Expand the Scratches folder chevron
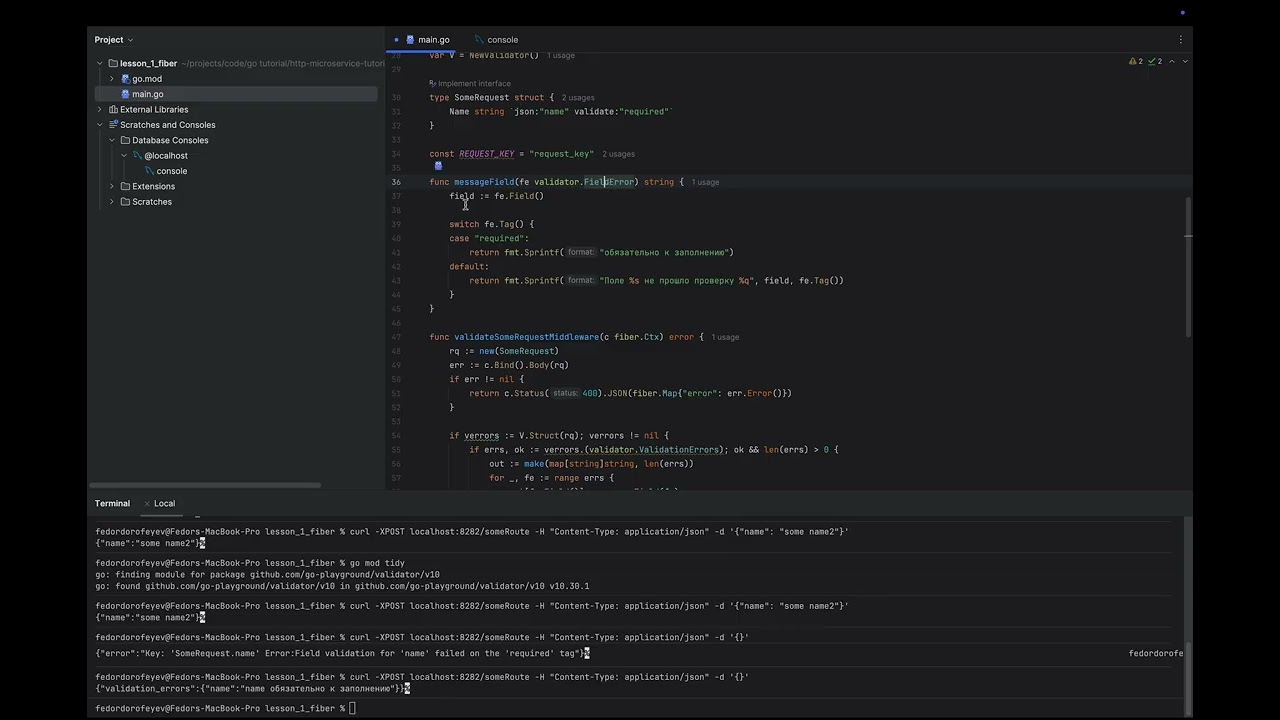The height and width of the screenshot is (720, 1280). (112, 202)
